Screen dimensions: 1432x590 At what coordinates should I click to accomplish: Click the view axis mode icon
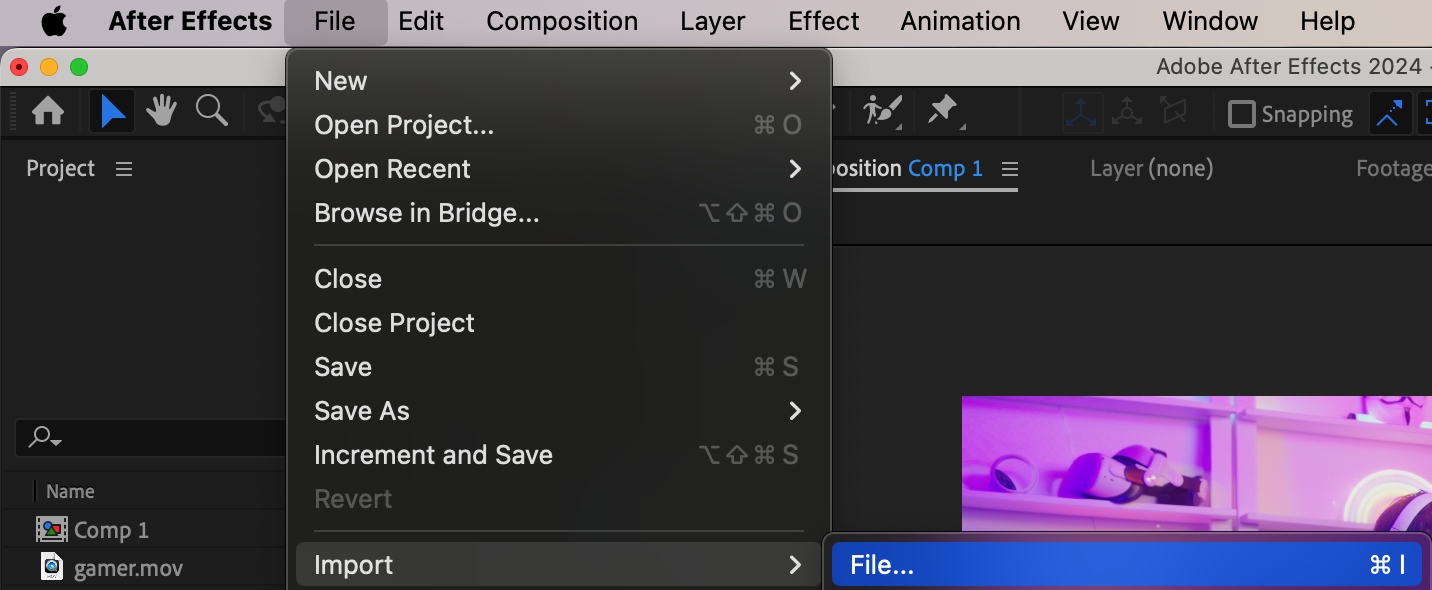click(1173, 113)
